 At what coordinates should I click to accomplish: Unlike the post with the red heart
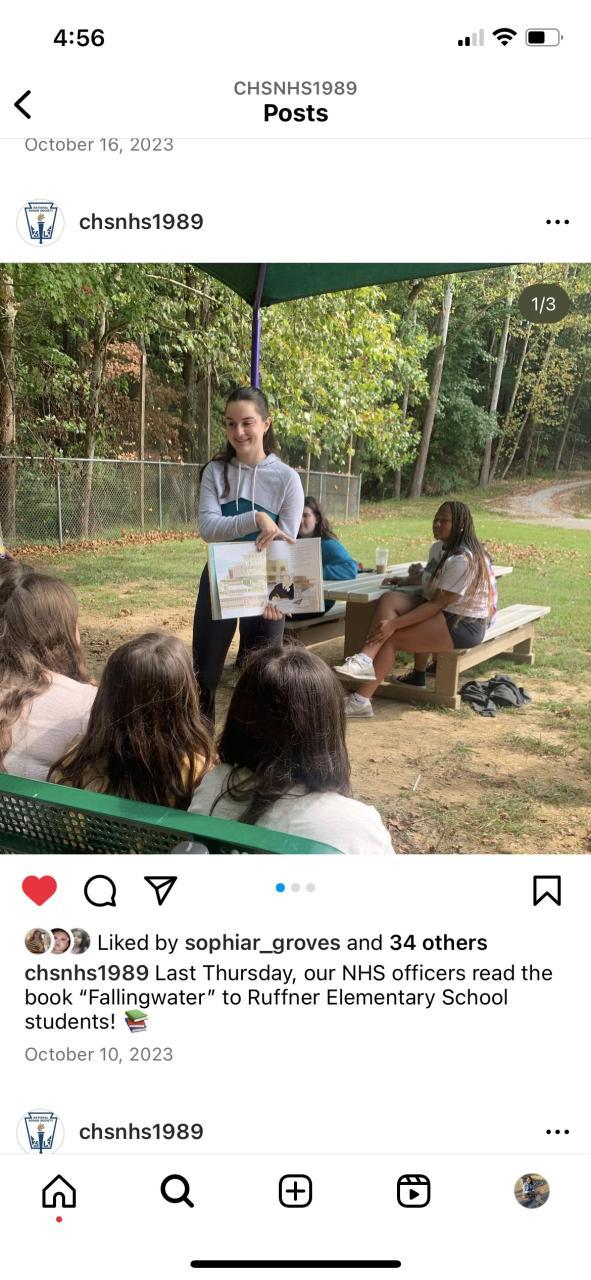coord(39,890)
